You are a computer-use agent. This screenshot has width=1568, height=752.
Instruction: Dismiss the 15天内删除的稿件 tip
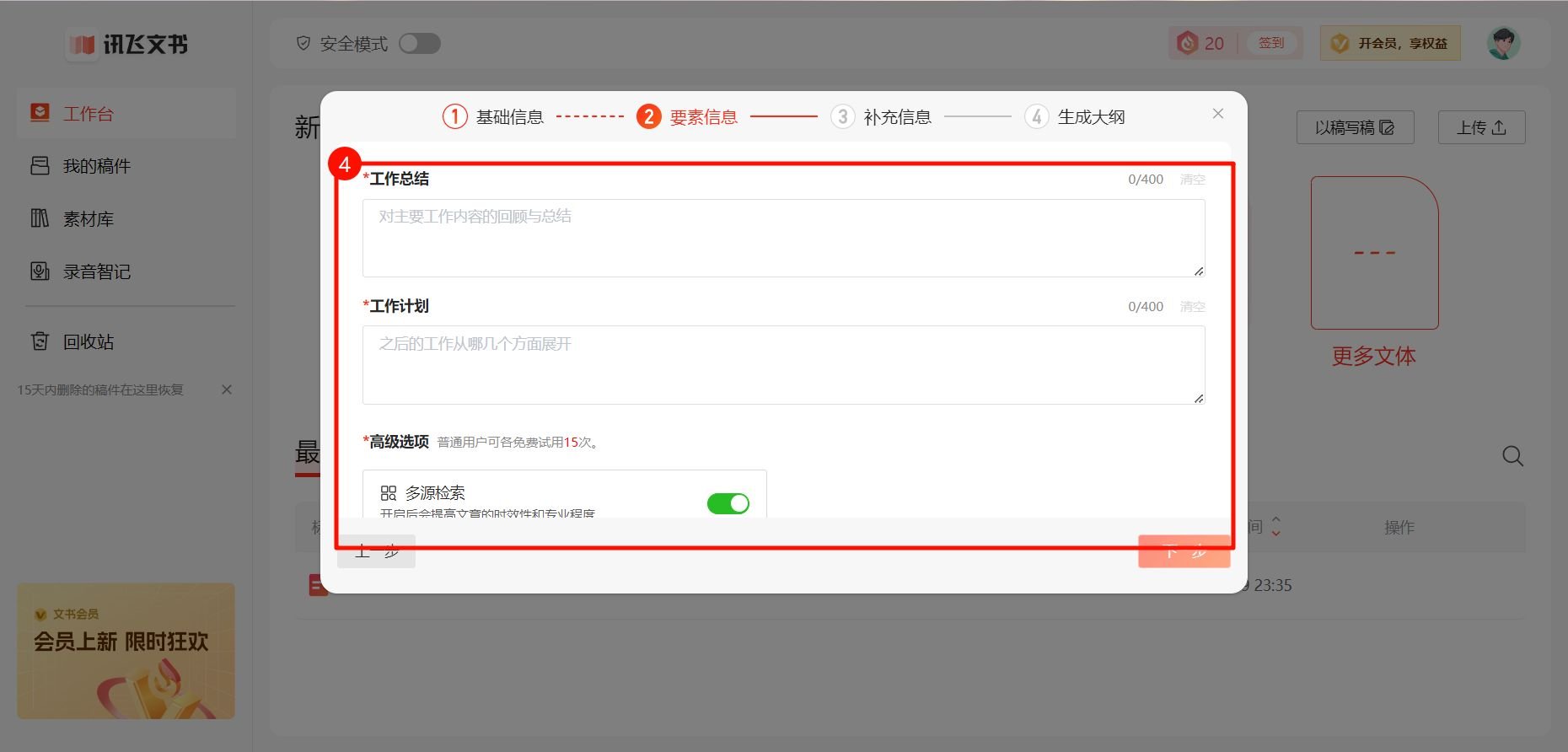click(x=227, y=389)
